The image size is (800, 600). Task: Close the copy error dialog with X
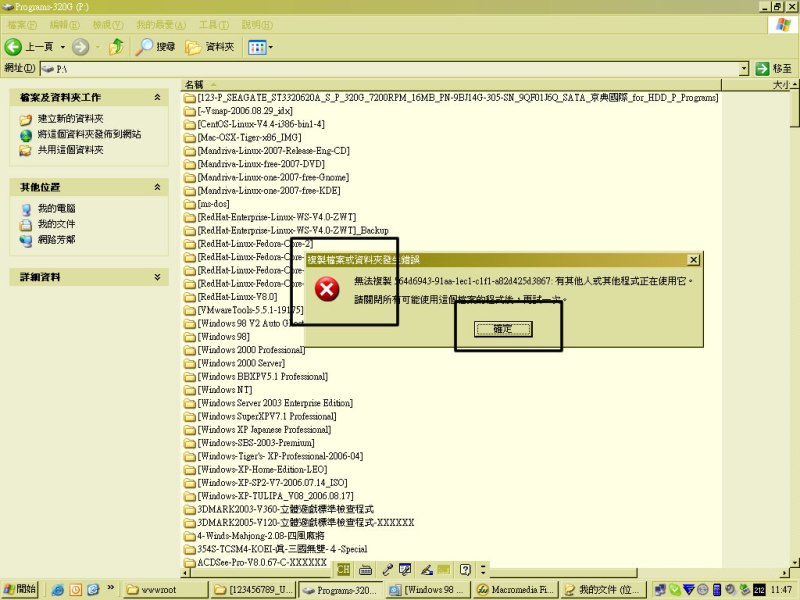pyautogui.click(x=693, y=260)
